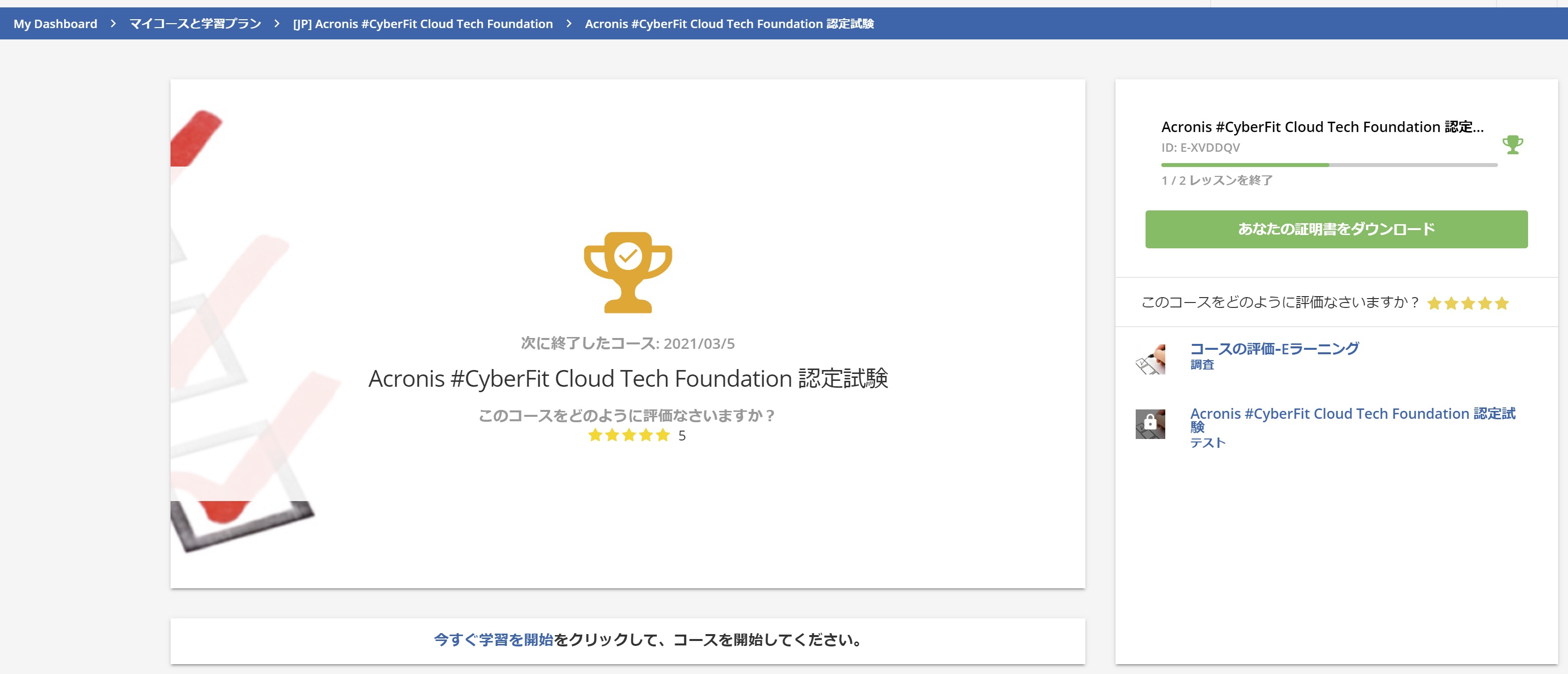Click 今すぐ学習を開始 link
The height and width of the screenshot is (674, 1568).
click(x=493, y=640)
